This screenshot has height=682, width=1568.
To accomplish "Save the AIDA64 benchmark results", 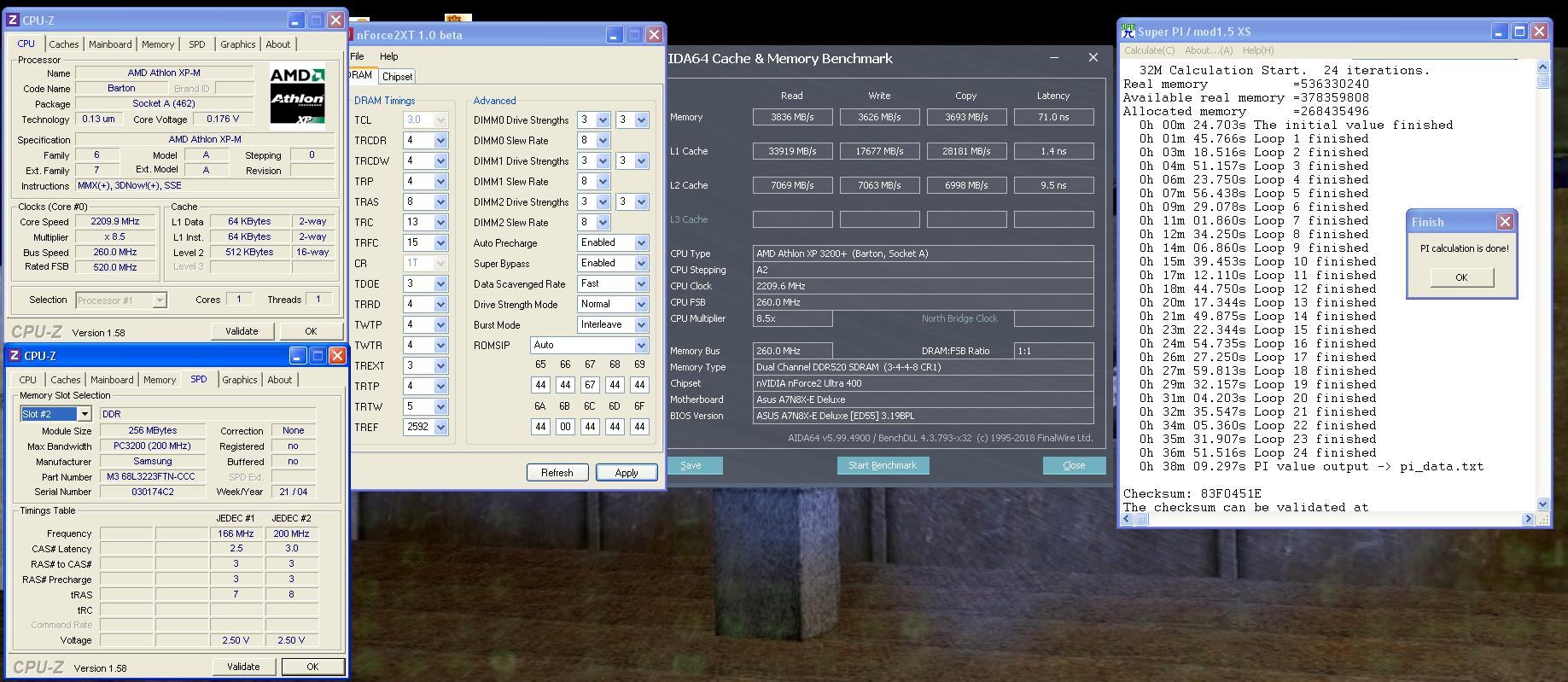I will 691,465.
